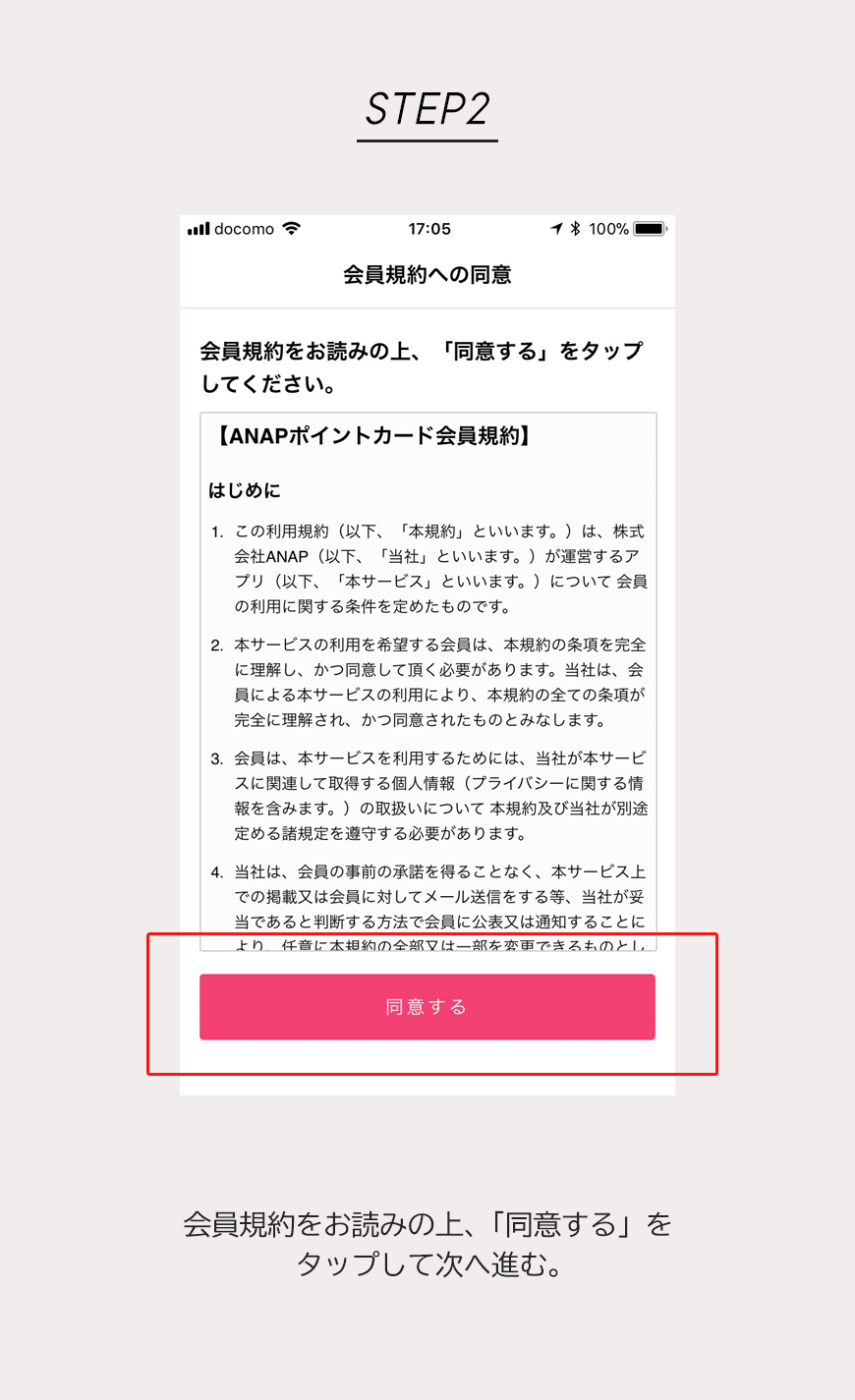Click the location arrow icon
This screenshot has width=855, height=1400.
point(556,229)
